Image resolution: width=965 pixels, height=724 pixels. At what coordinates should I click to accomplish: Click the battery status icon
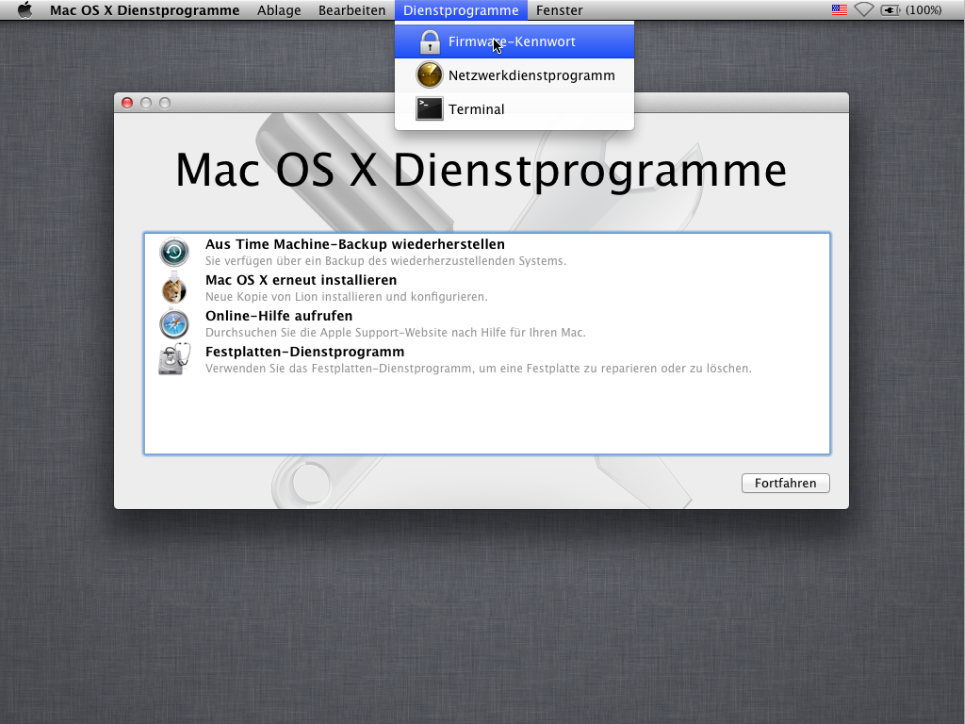click(891, 10)
